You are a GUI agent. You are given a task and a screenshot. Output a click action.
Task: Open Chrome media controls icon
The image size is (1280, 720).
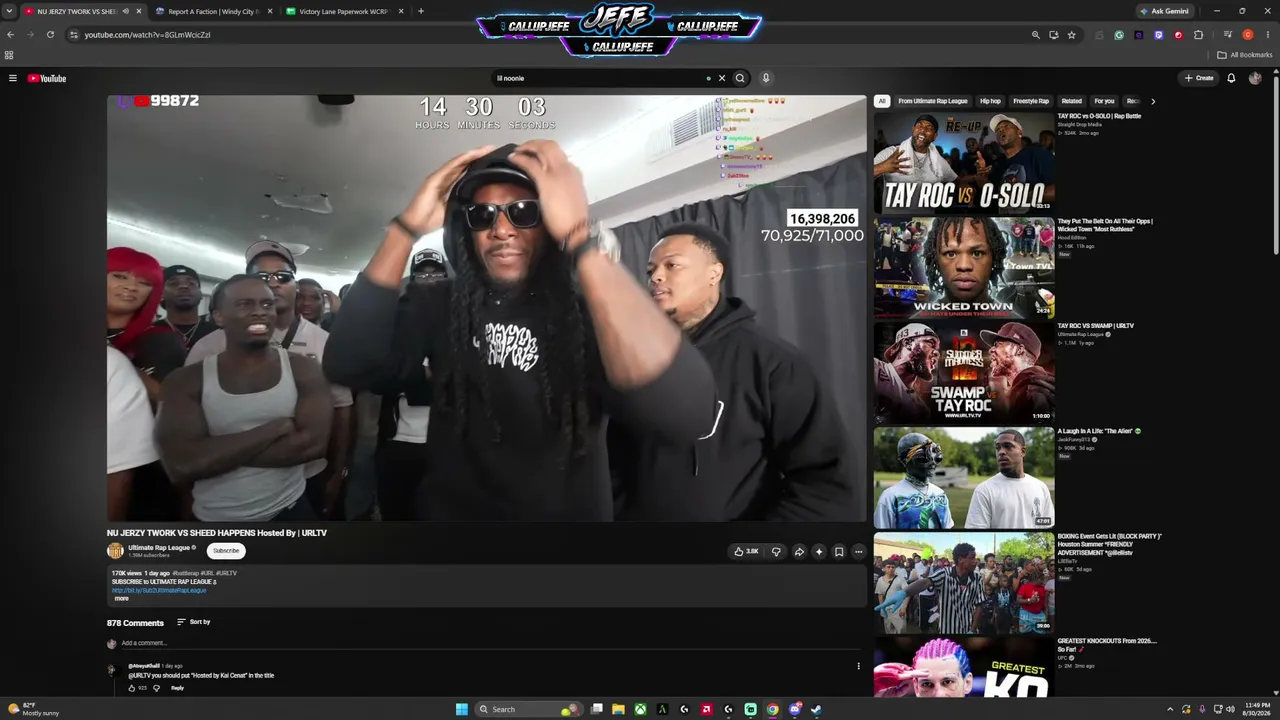[1228, 35]
